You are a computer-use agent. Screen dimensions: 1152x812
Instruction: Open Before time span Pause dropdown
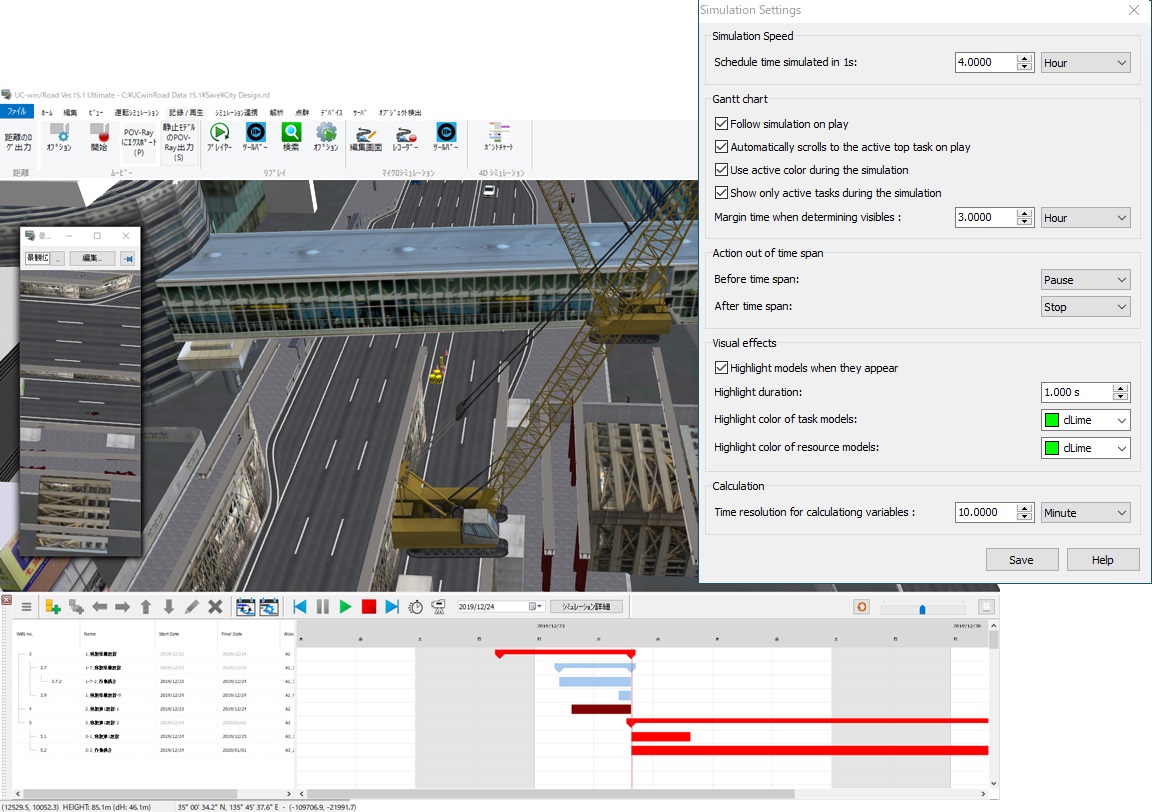click(x=1085, y=279)
